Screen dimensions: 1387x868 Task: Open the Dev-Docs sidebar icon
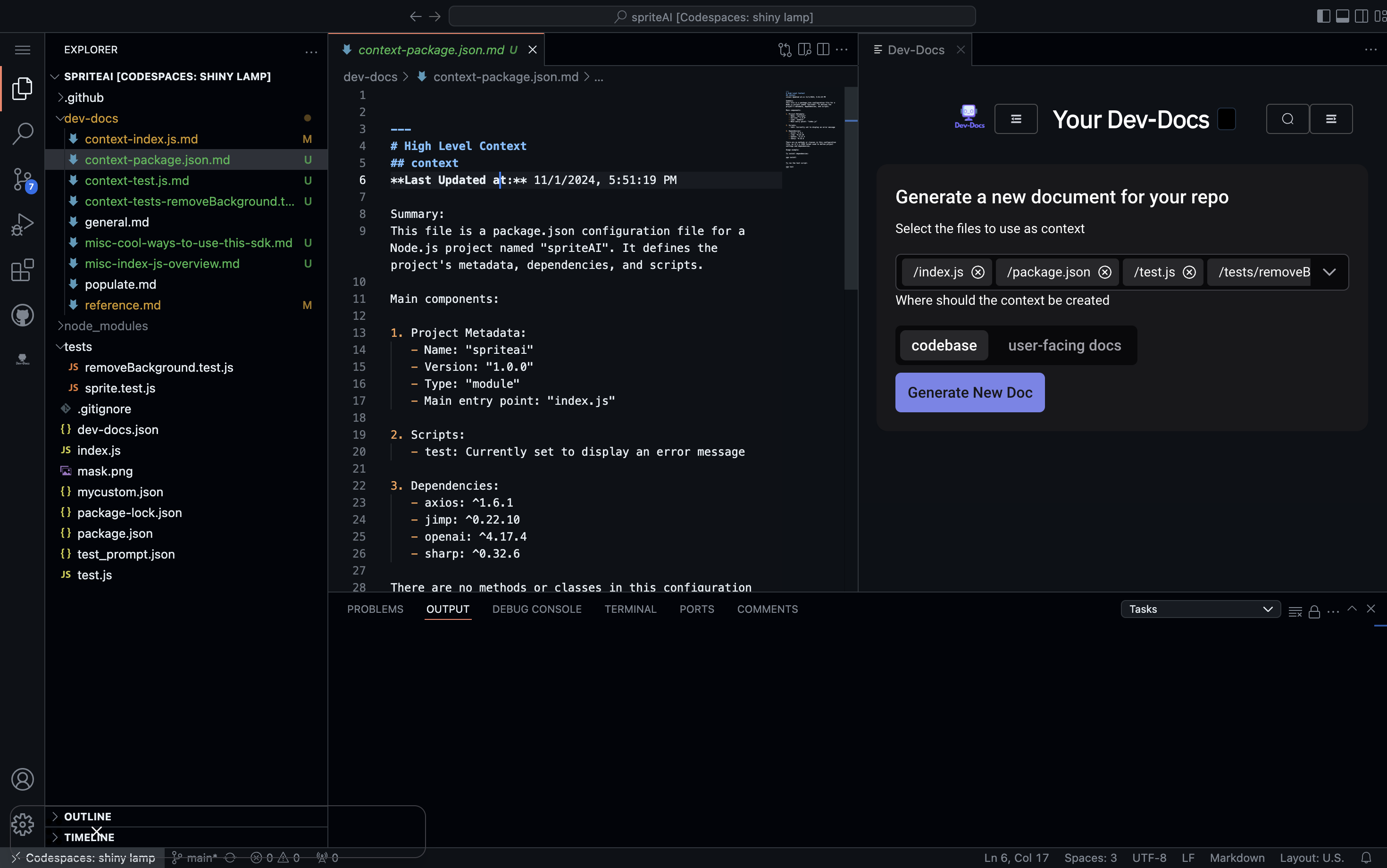tap(22, 359)
